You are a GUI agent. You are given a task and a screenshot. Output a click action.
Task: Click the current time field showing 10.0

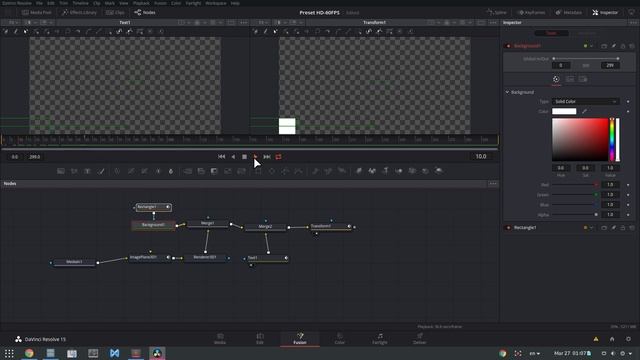click(481, 156)
